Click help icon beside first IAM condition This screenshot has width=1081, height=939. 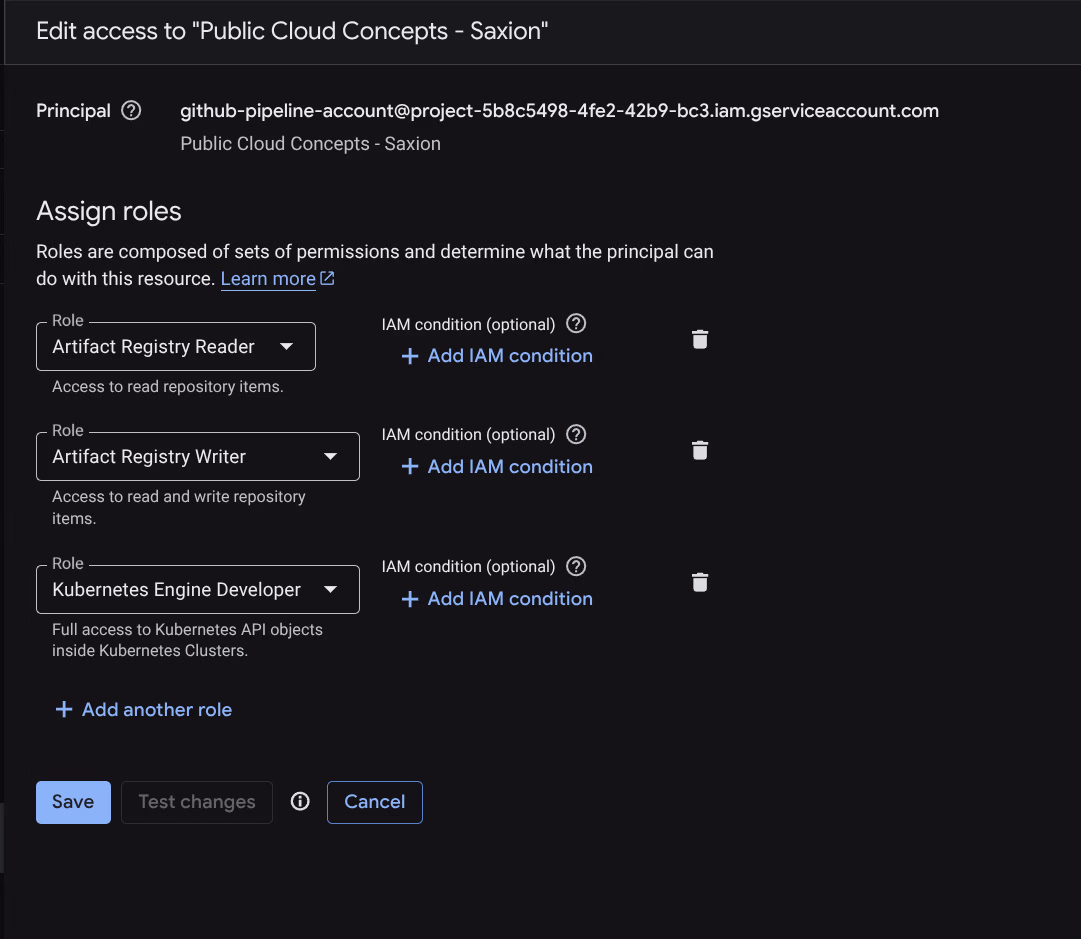(575, 323)
